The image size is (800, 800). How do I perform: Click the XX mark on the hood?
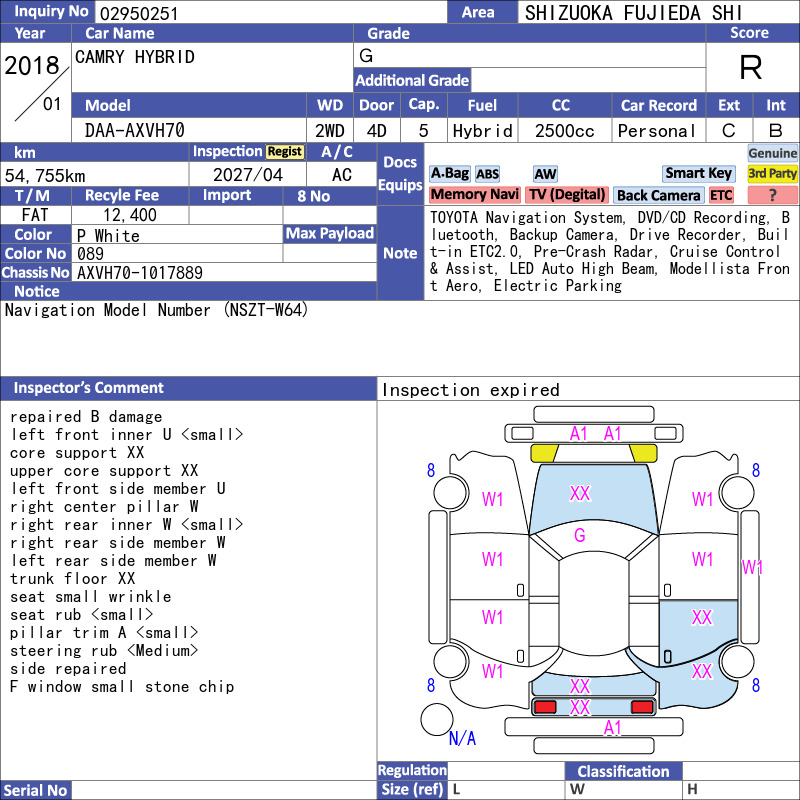580,493
